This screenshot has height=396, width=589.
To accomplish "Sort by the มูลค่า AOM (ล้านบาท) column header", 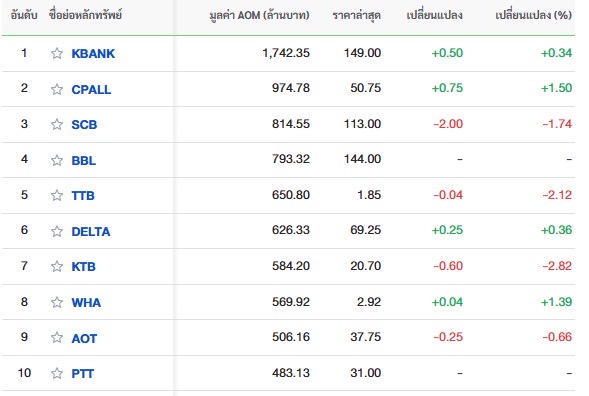I will tap(260, 15).
